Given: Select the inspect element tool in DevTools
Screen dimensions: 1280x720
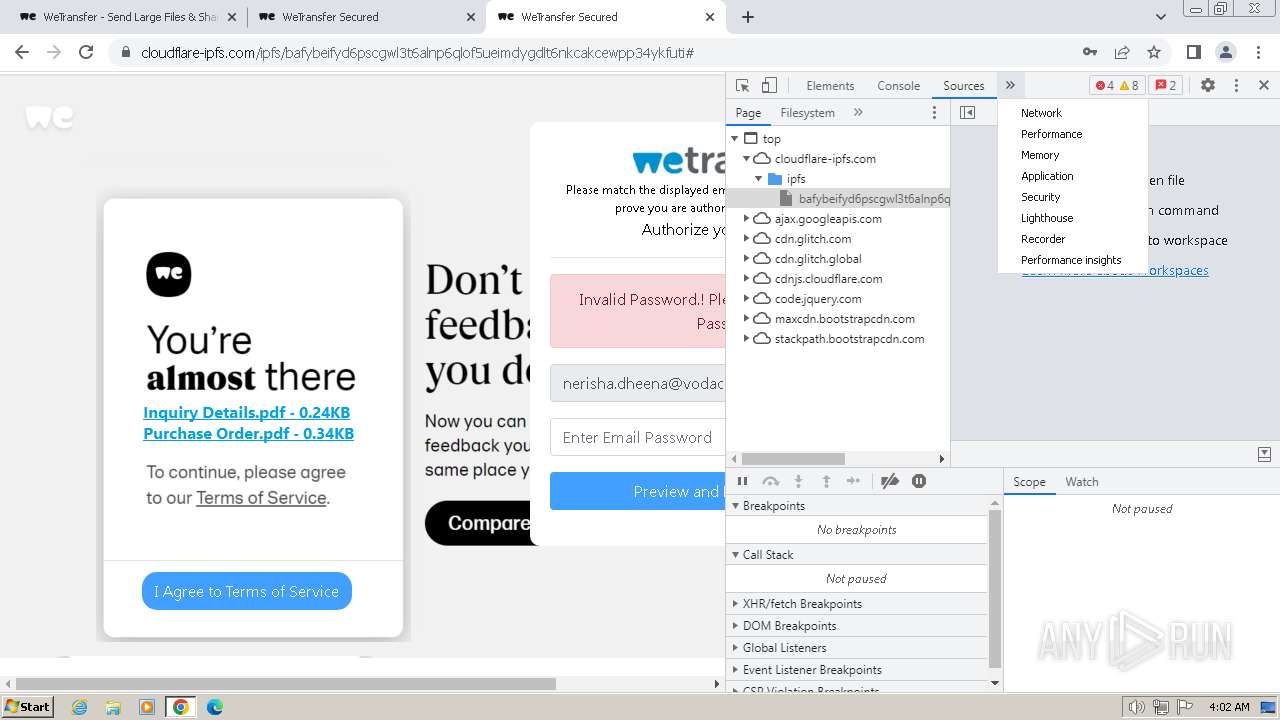Looking at the screenshot, I should (x=742, y=86).
